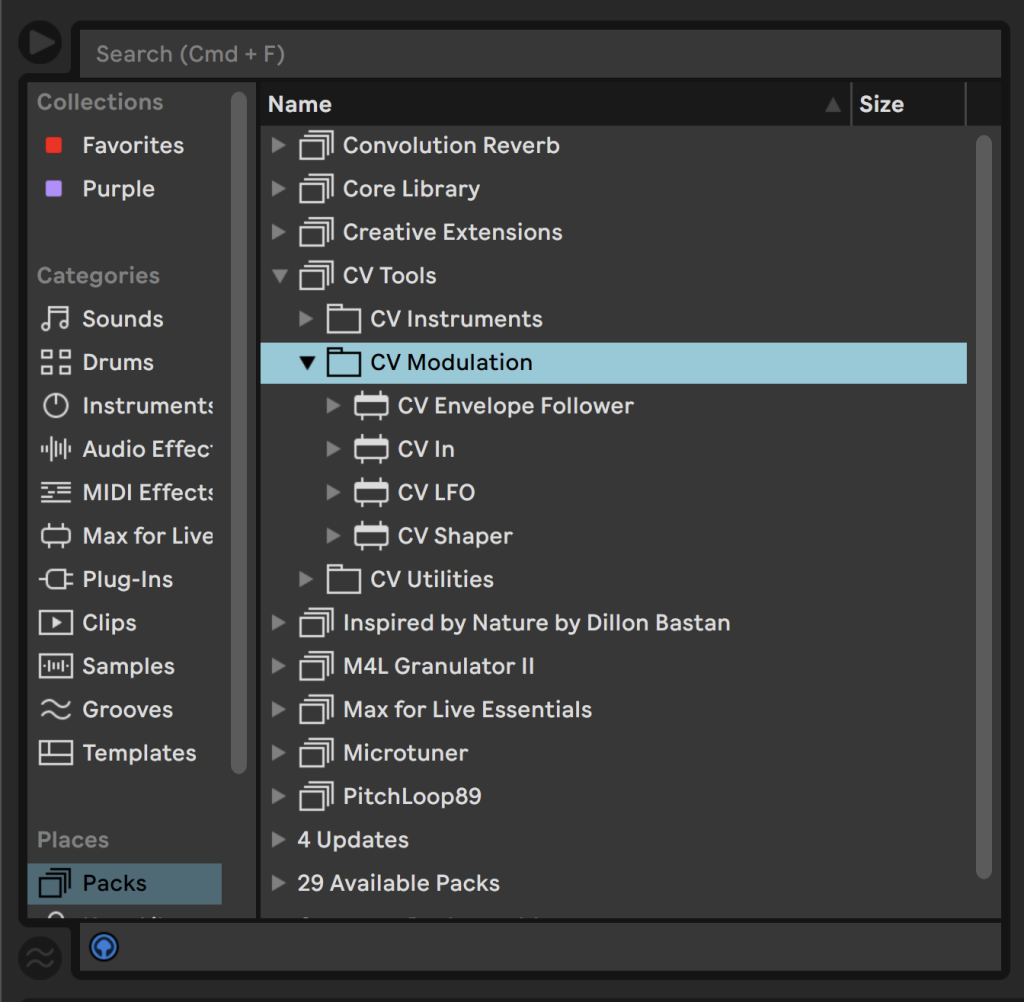
Task: Toggle the groove pool wave button
Action: (x=40, y=958)
